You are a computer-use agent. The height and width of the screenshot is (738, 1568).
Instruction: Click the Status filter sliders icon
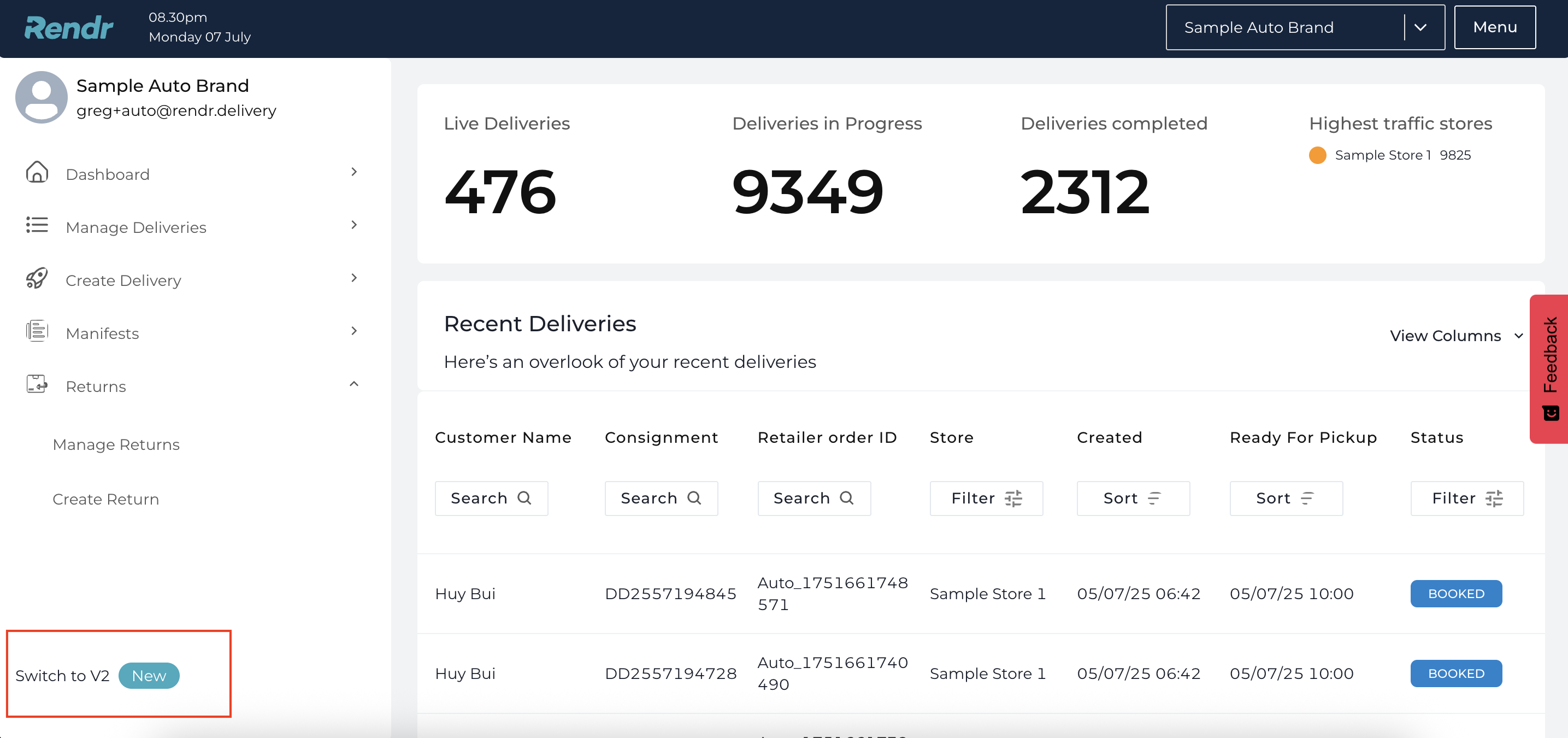tap(1494, 499)
